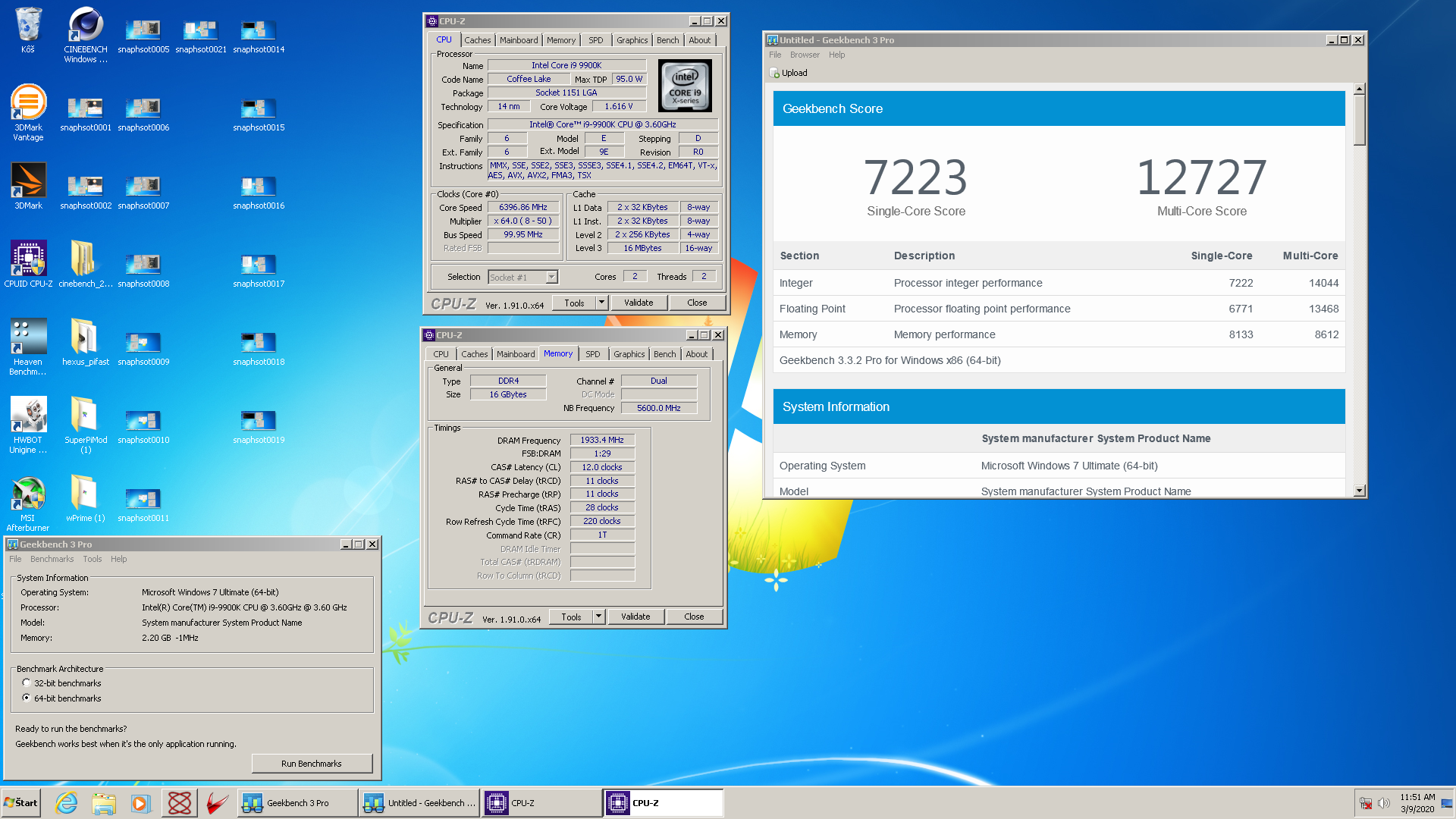Open Tools menu in Geekbench 3 Pro
Viewport: 1456px width, 819px height.
93,559
